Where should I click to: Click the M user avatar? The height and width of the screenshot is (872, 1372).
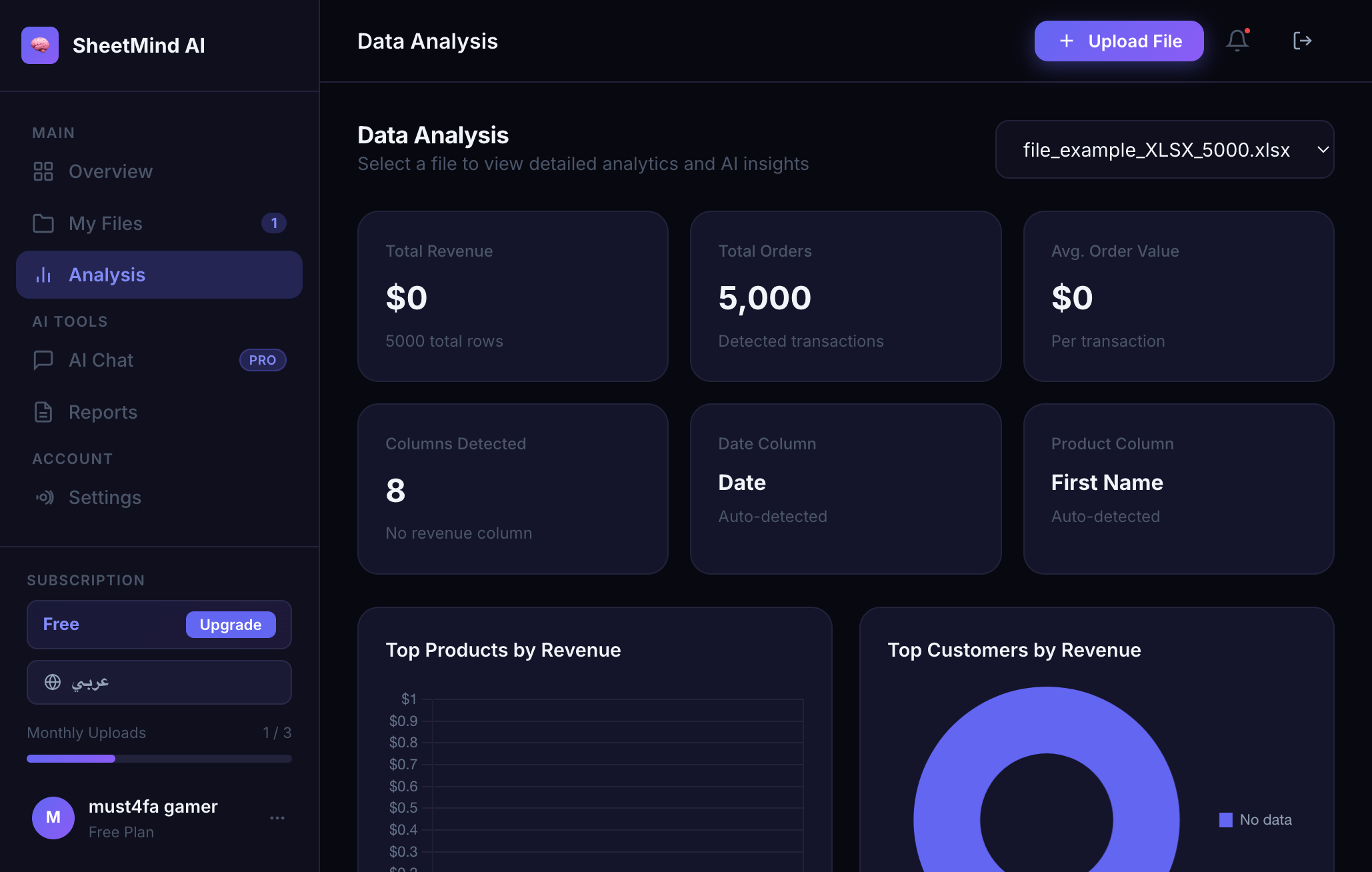click(53, 818)
